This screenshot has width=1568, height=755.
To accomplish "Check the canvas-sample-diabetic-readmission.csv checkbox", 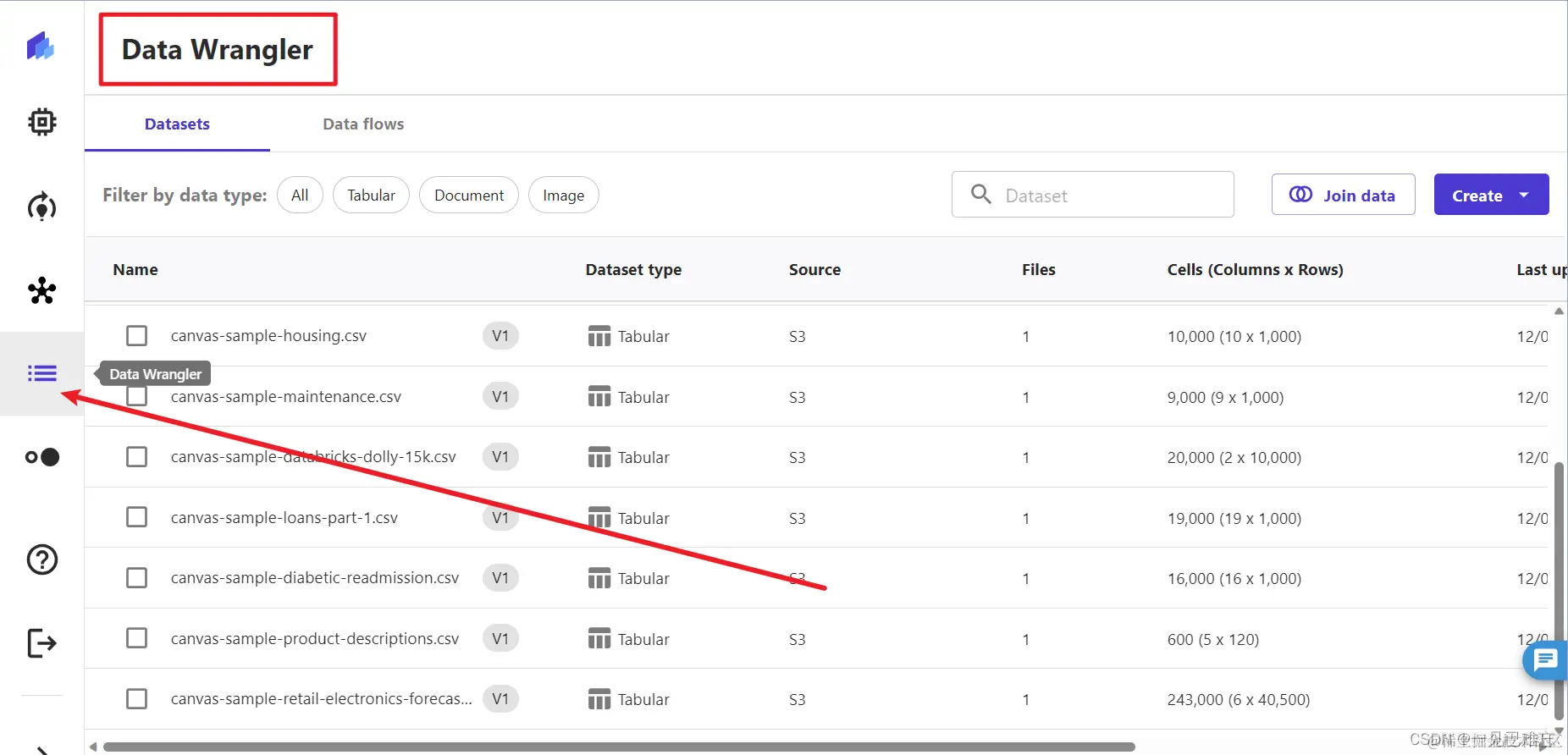I will tap(136, 577).
